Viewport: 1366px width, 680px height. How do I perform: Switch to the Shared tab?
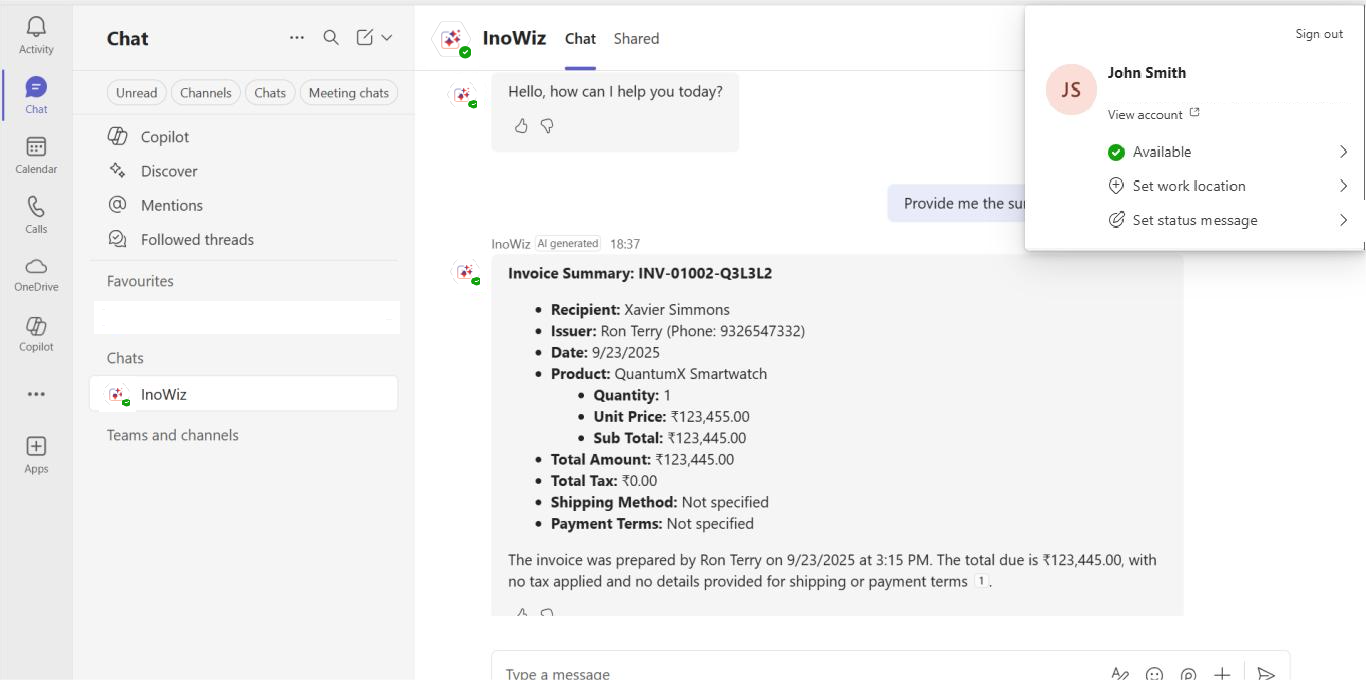pos(636,39)
